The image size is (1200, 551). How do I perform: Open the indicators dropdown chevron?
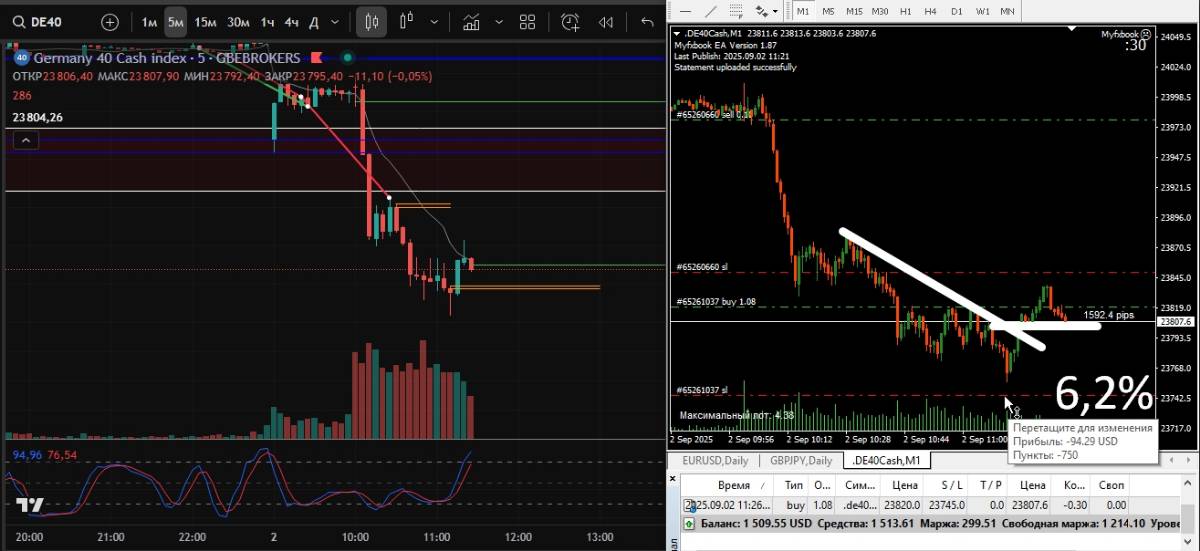pyautogui.click(x=497, y=22)
